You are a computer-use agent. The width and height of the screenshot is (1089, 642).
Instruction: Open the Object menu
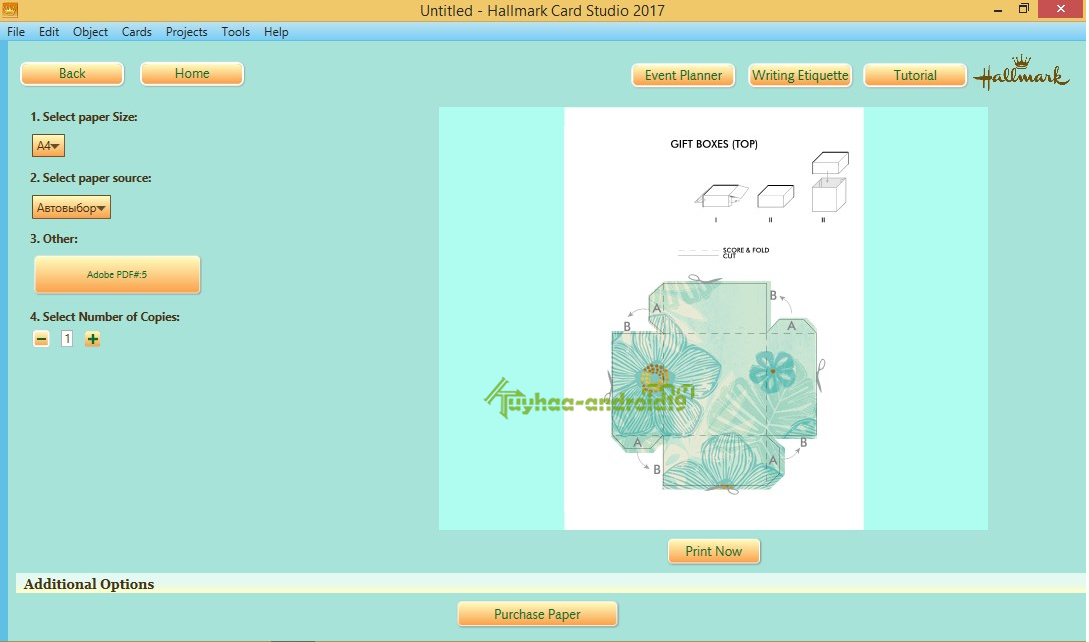tap(90, 32)
